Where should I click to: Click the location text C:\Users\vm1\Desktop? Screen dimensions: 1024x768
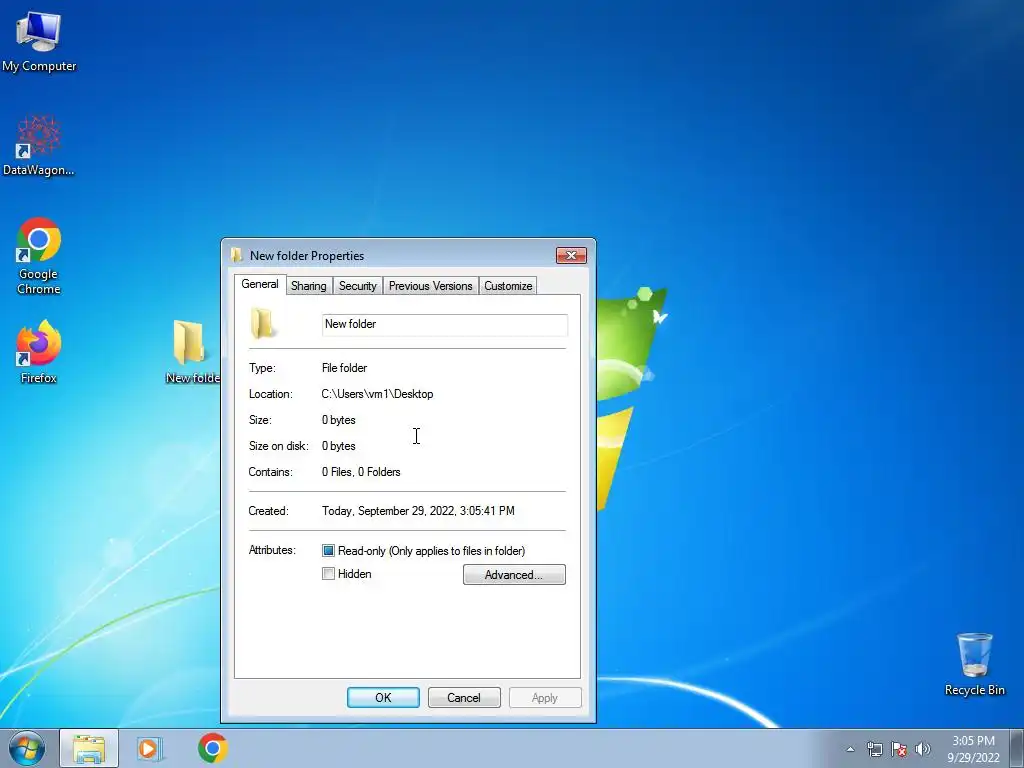click(x=377, y=394)
